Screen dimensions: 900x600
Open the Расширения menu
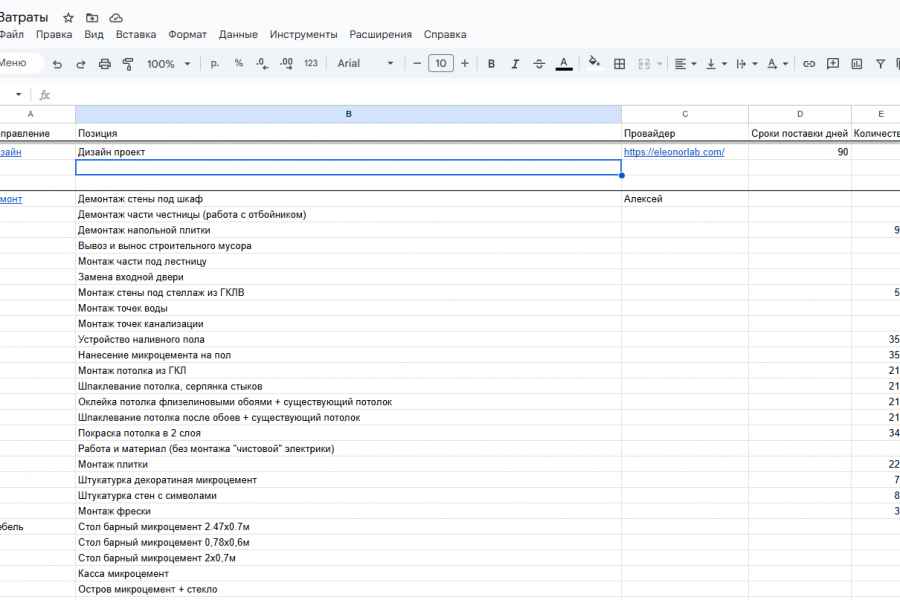[x=381, y=34]
